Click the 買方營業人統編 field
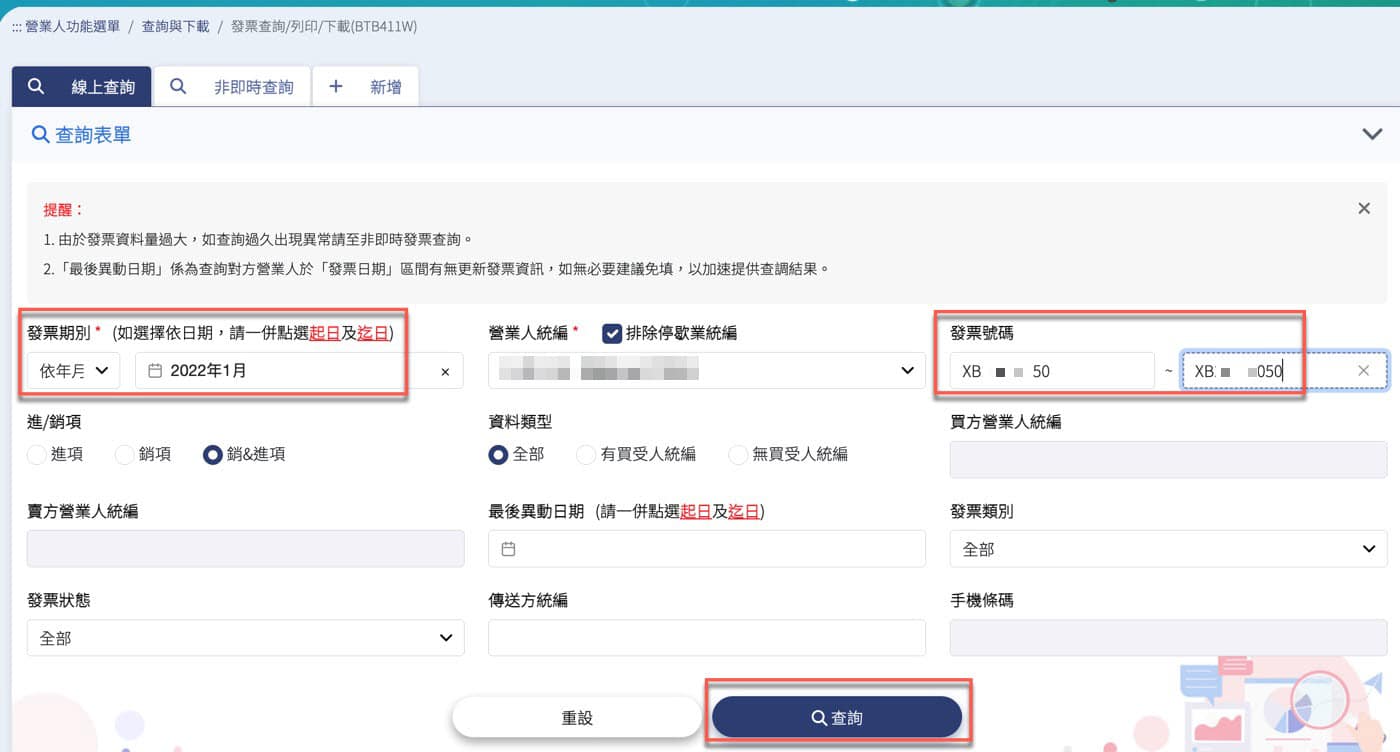 click(1168, 460)
